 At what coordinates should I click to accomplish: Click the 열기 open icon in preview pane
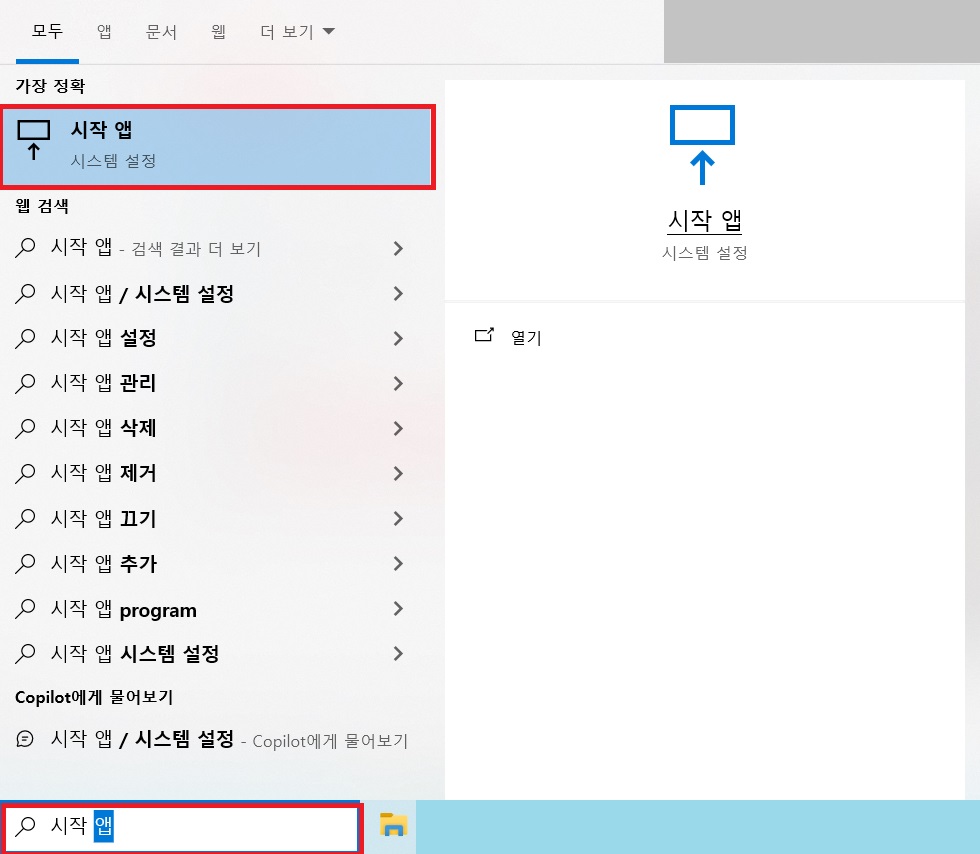(x=484, y=336)
